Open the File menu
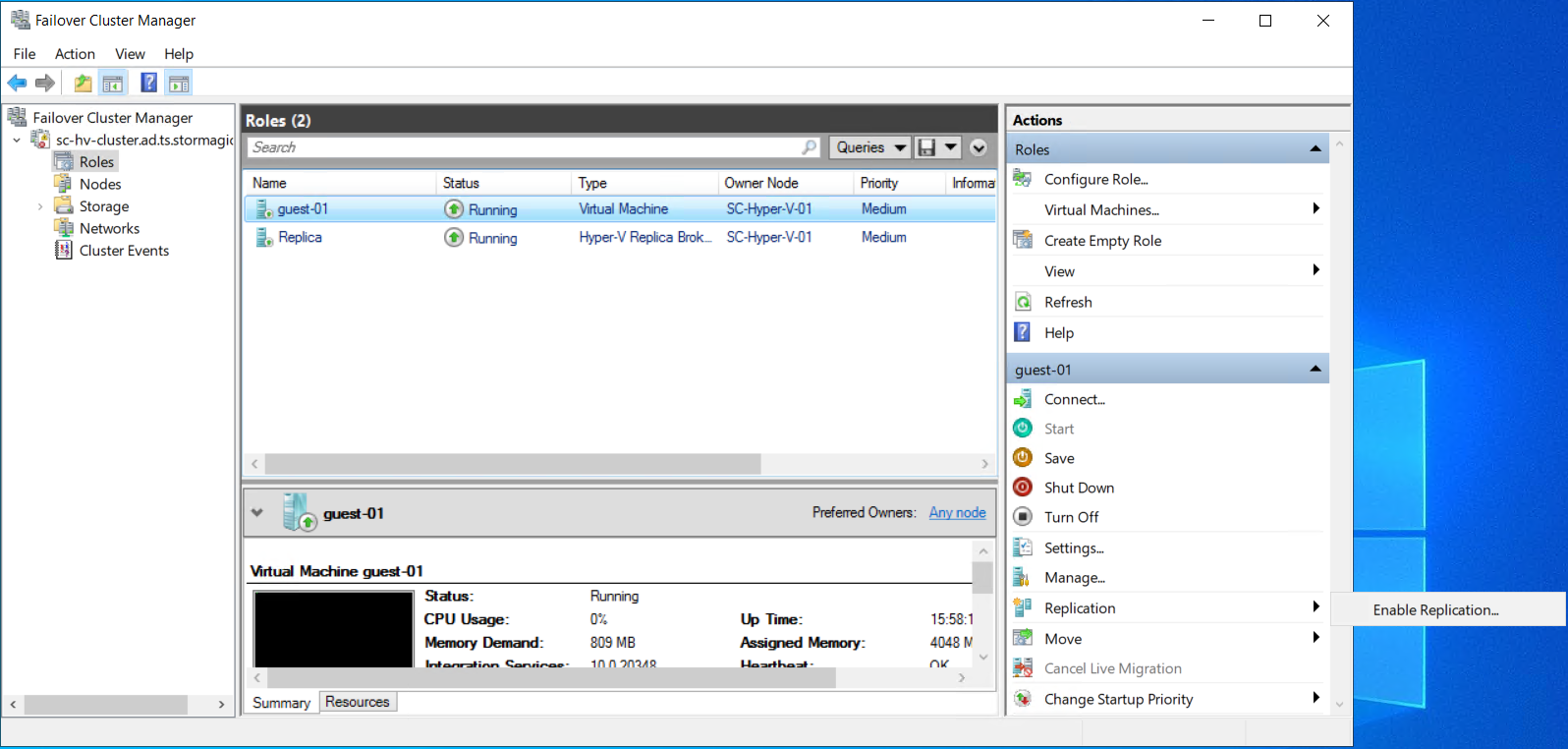This screenshot has width=1568, height=749. [25, 54]
